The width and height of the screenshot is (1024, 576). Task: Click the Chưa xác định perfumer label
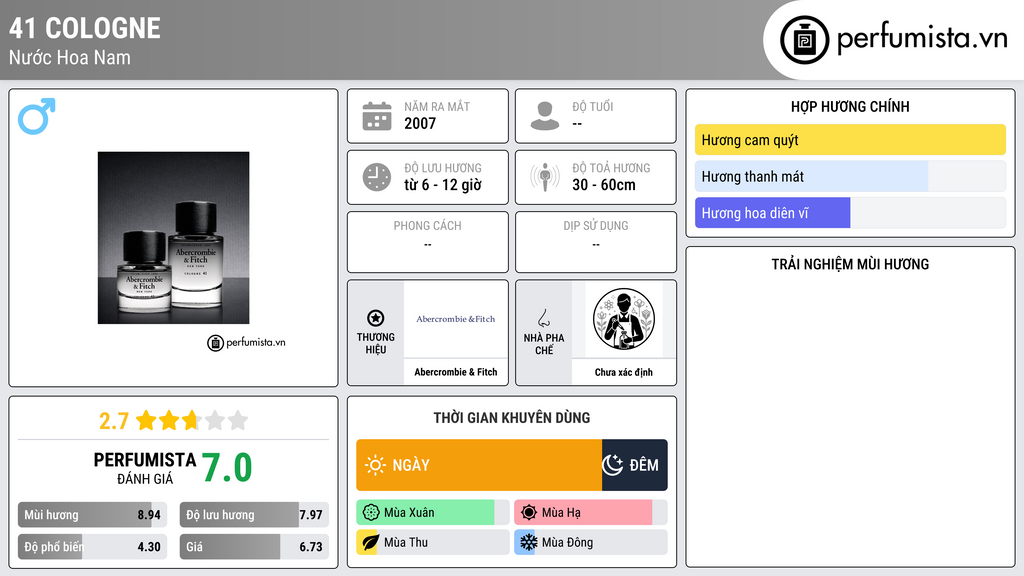(624, 372)
